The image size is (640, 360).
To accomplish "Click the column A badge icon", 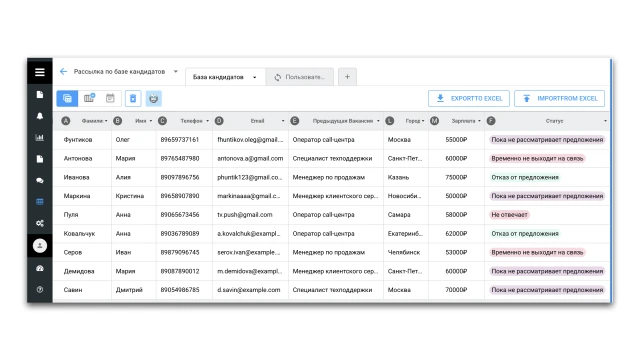I will [66, 121].
